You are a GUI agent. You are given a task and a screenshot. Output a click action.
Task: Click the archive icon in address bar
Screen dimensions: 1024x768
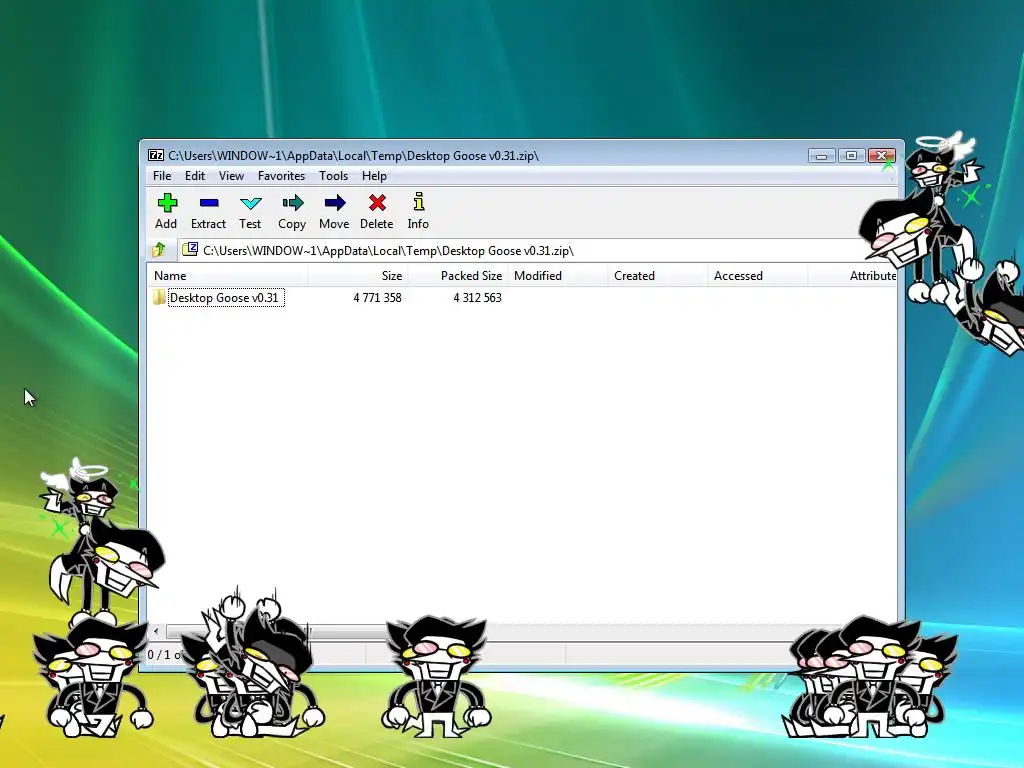(190, 249)
